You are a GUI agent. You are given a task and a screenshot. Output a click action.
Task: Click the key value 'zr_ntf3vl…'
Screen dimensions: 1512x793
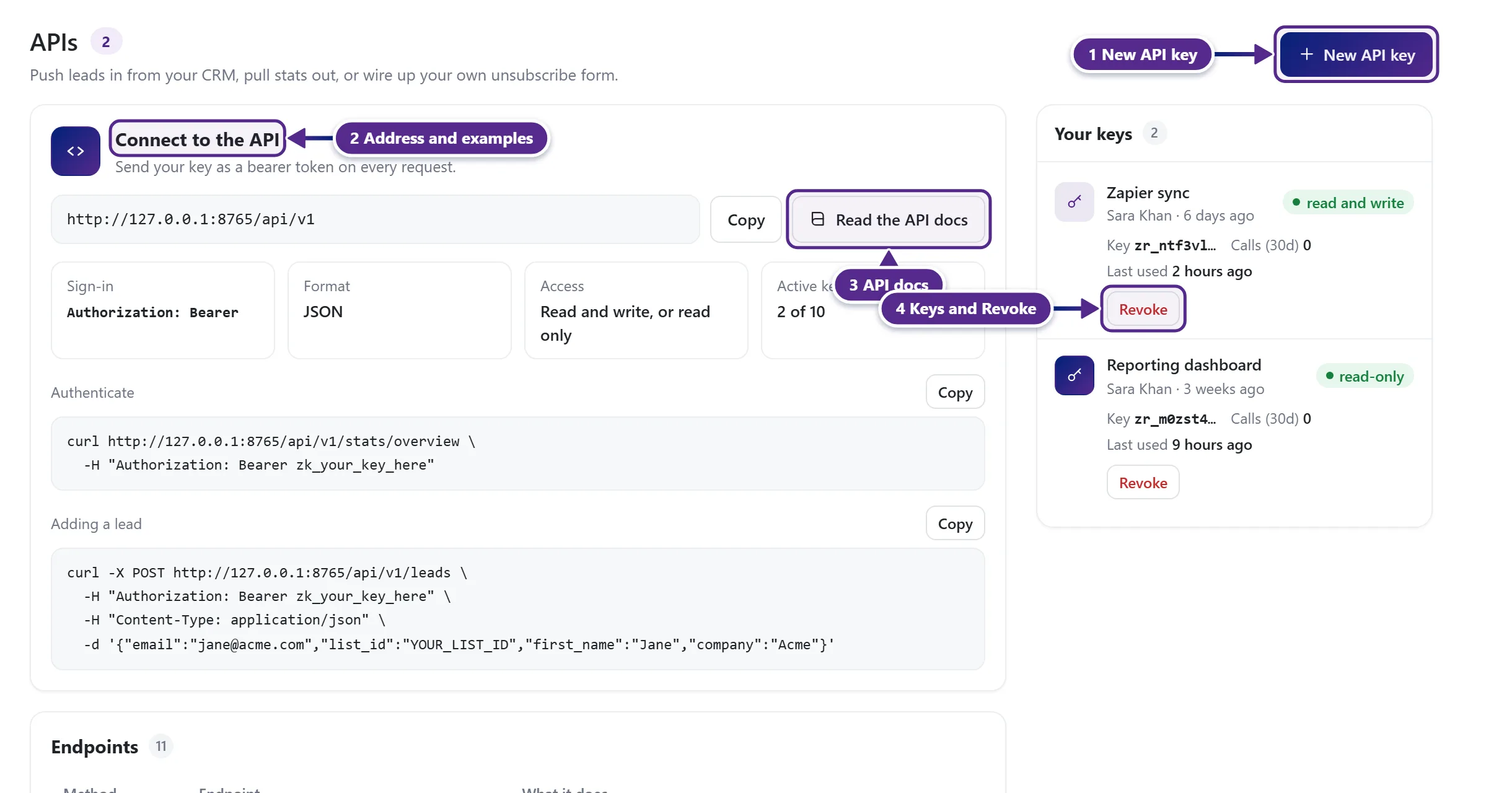point(1175,245)
